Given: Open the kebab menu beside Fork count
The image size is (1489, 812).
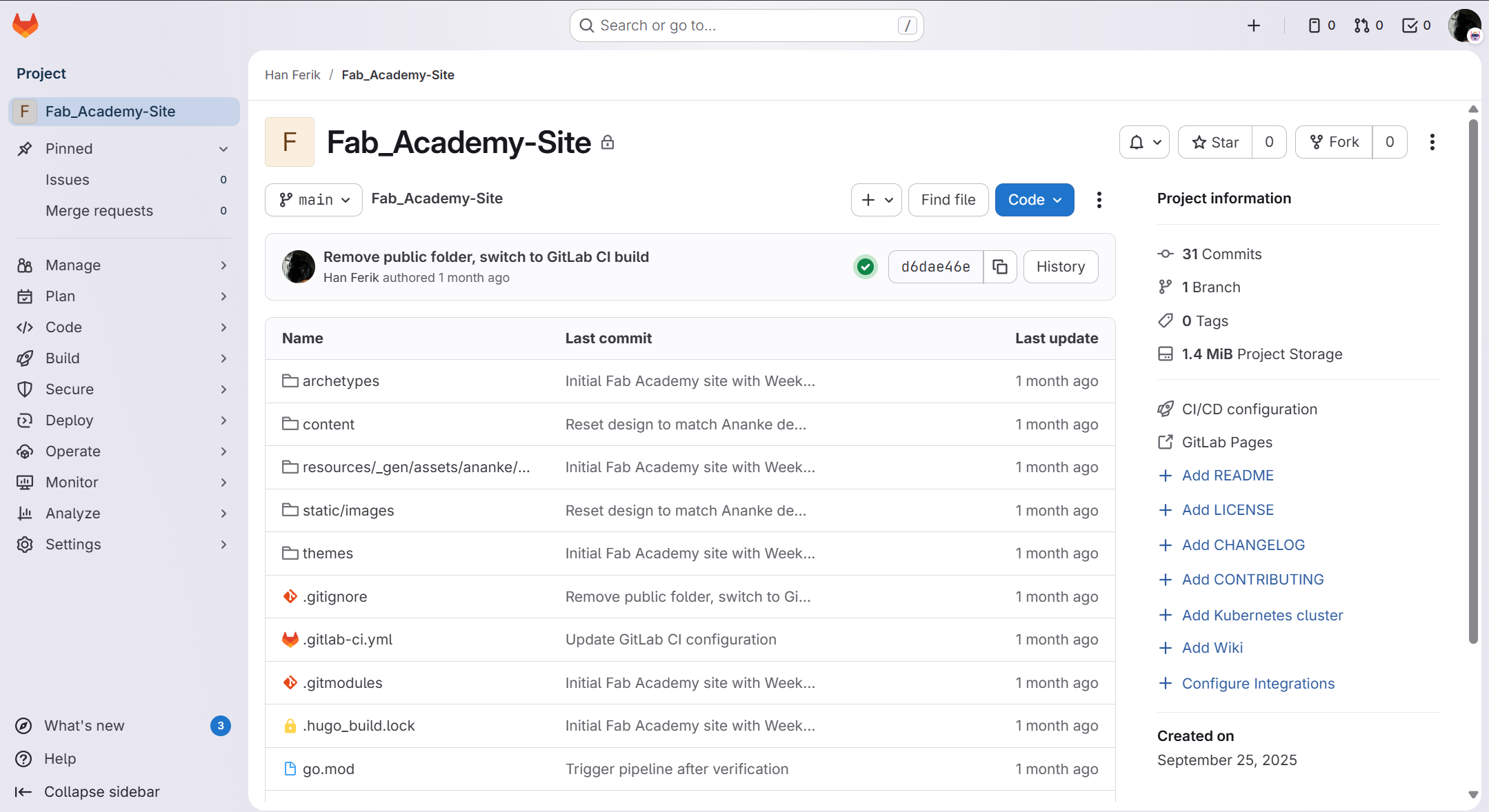Looking at the screenshot, I should 1432,142.
